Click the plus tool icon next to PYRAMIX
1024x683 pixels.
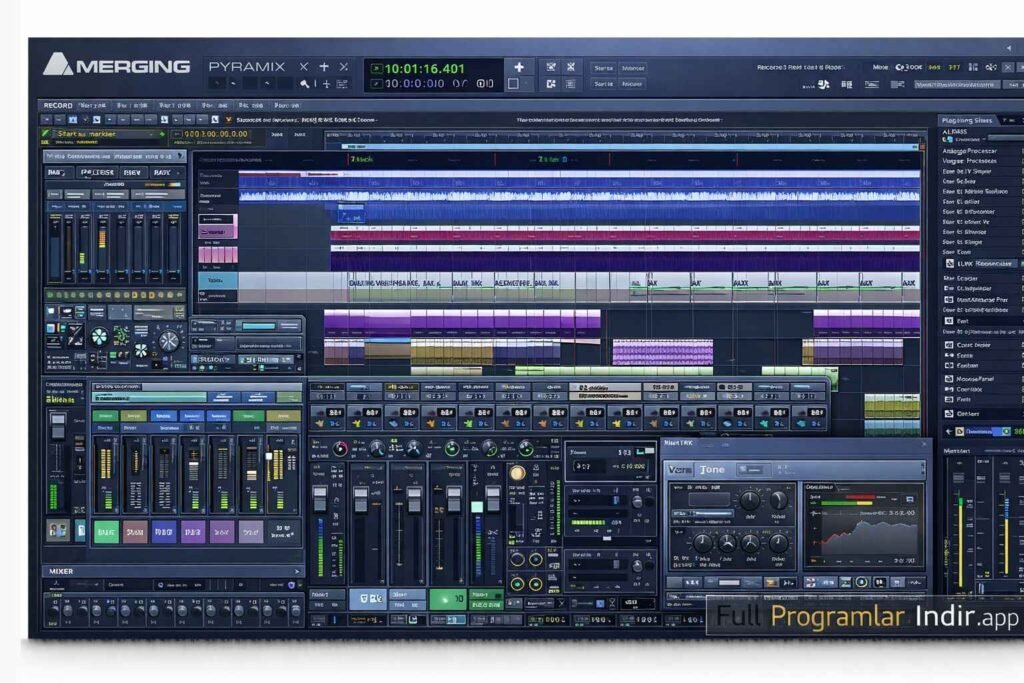pyautogui.click(x=322, y=64)
